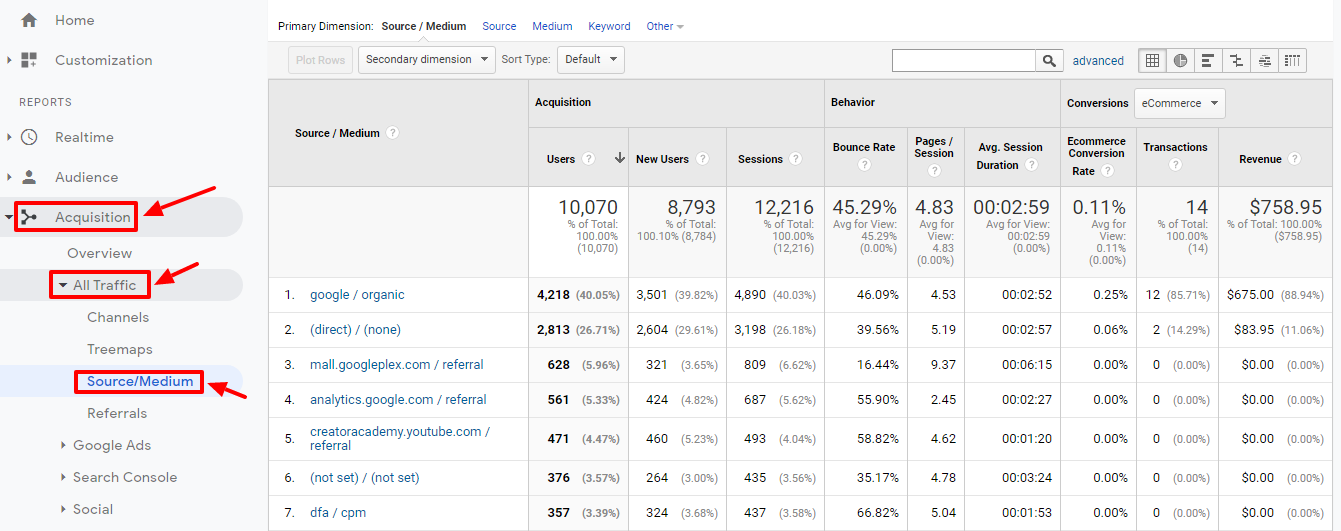Screen dimensions: 1341x531
Task: Switch to Performance bar view
Action: [1208, 60]
